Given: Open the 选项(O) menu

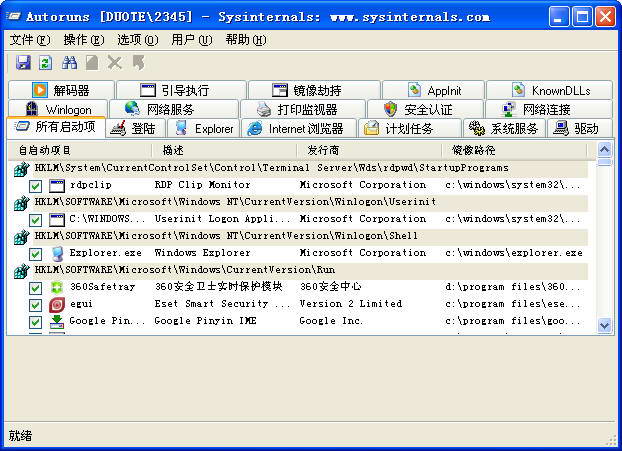Looking at the screenshot, I should point(138,40).
